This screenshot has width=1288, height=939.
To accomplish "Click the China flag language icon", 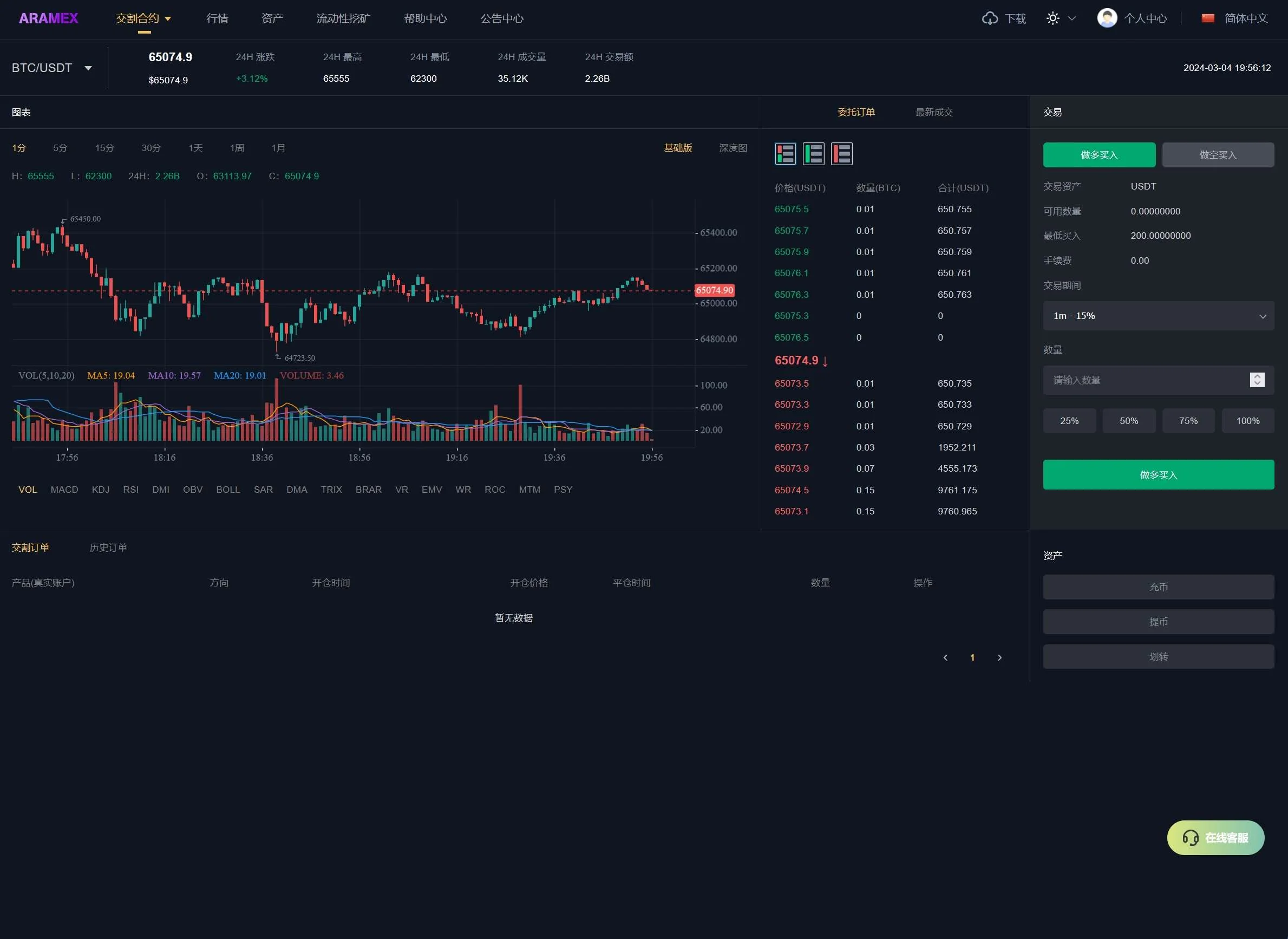I will [1208, 18].
